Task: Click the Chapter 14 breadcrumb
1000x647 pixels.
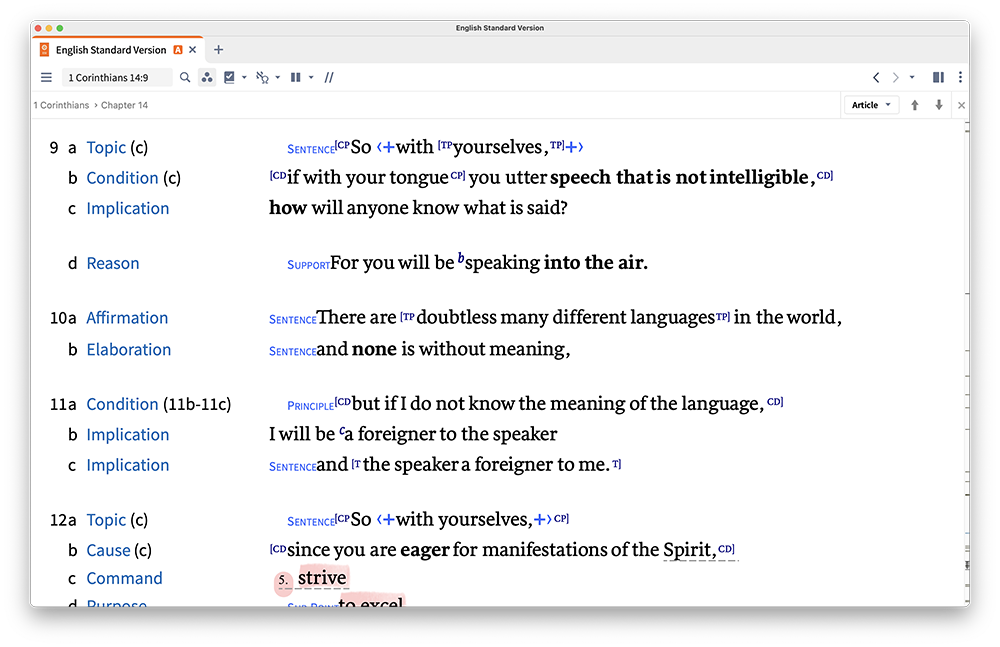Action: pos(124,105)
